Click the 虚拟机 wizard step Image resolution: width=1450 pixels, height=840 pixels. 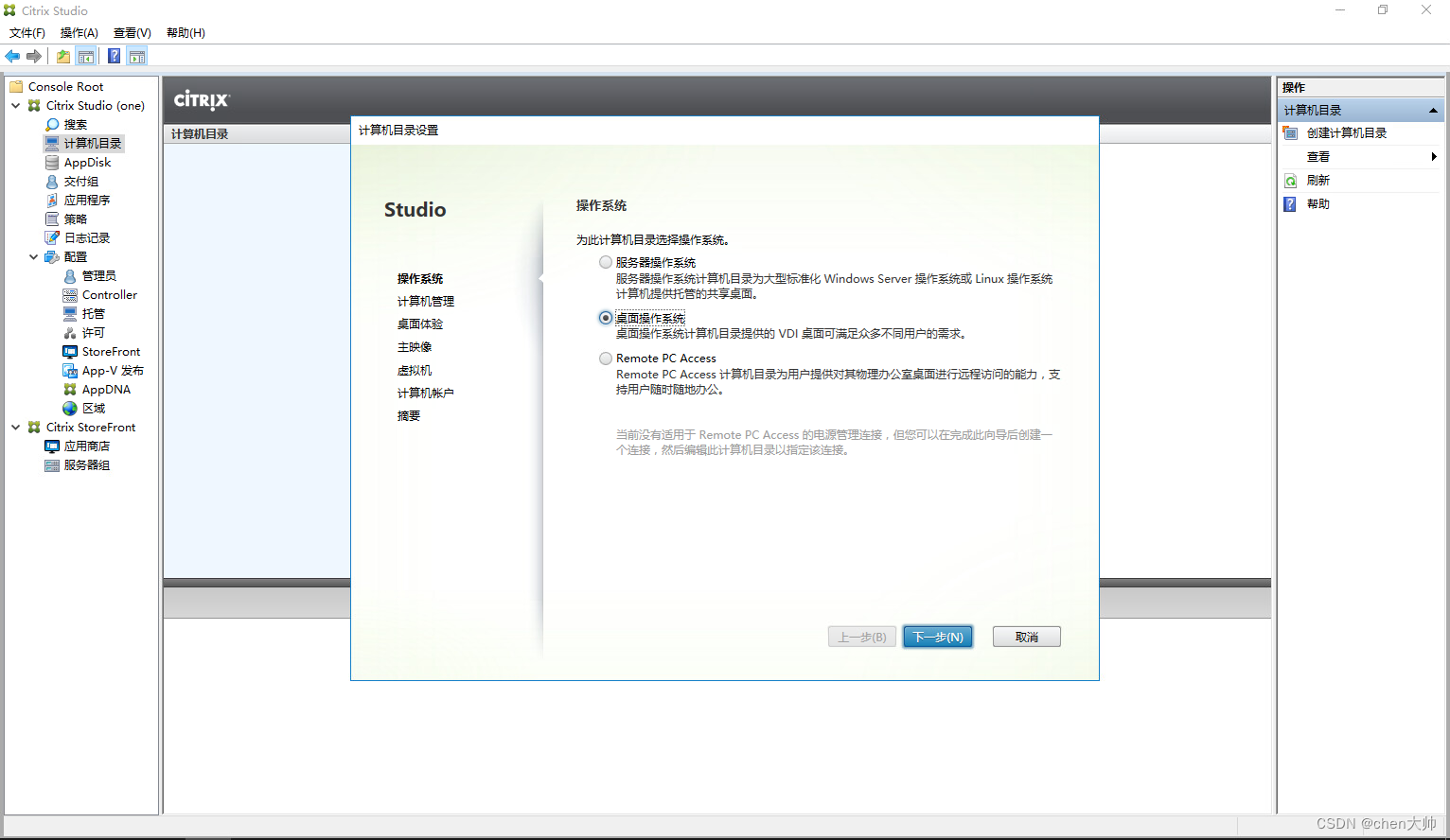coord(415,371)
